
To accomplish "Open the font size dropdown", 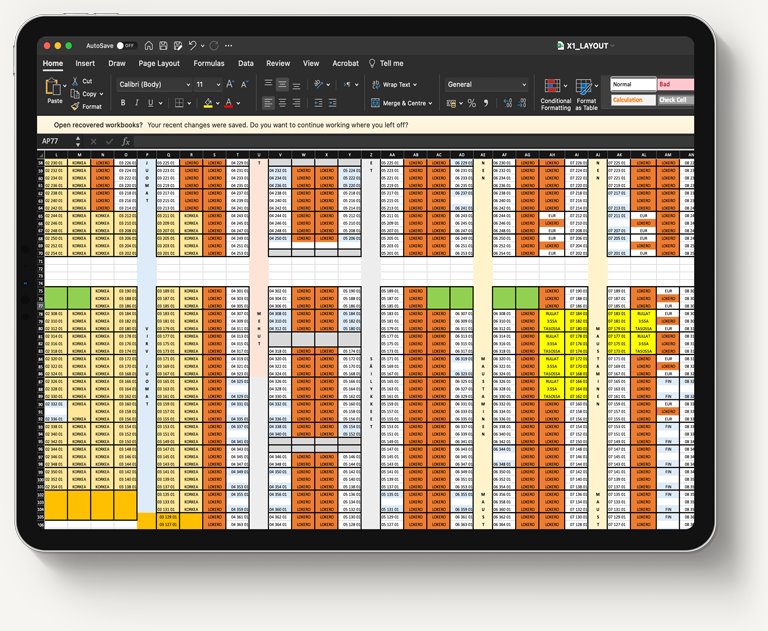I will (x=218, y=84).
